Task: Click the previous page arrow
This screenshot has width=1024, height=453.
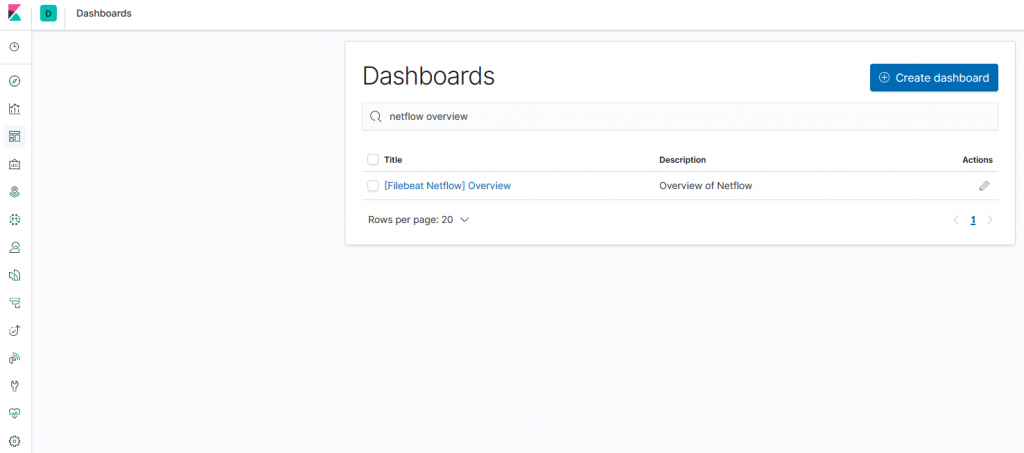Action: (956, 220)
